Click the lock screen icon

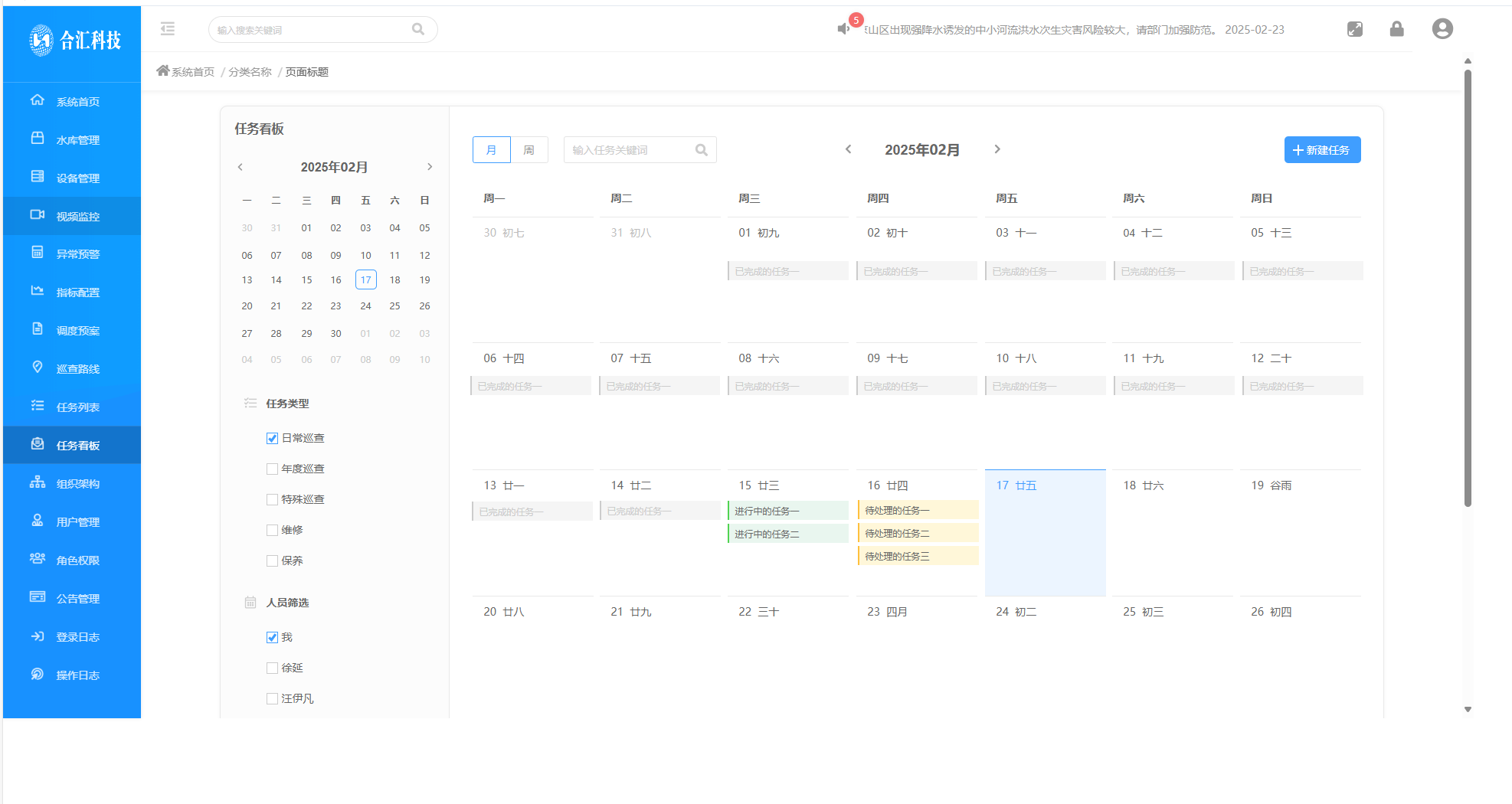(x=1396, y=29)
